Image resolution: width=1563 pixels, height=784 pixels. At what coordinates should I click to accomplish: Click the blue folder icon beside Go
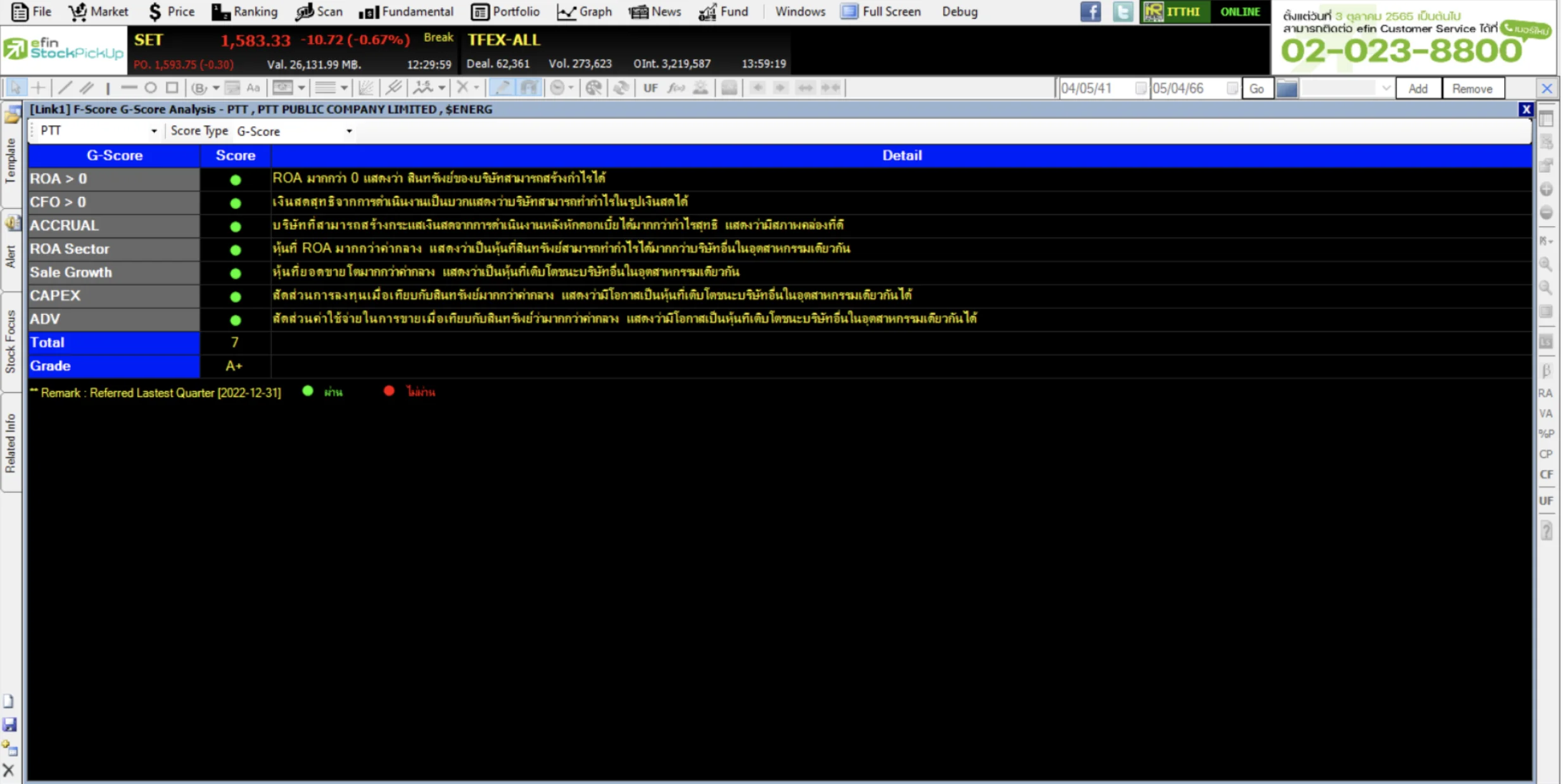point(1286,89)
